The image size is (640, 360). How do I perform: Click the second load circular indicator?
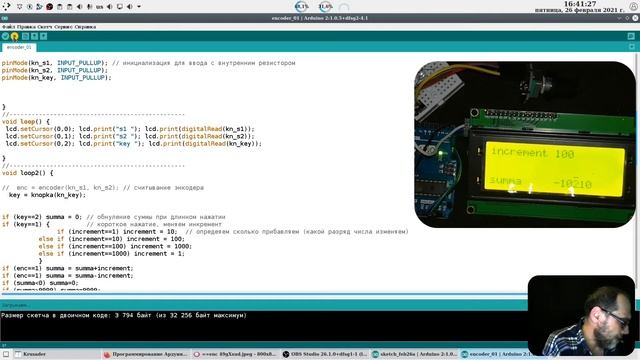coord(325,7)
